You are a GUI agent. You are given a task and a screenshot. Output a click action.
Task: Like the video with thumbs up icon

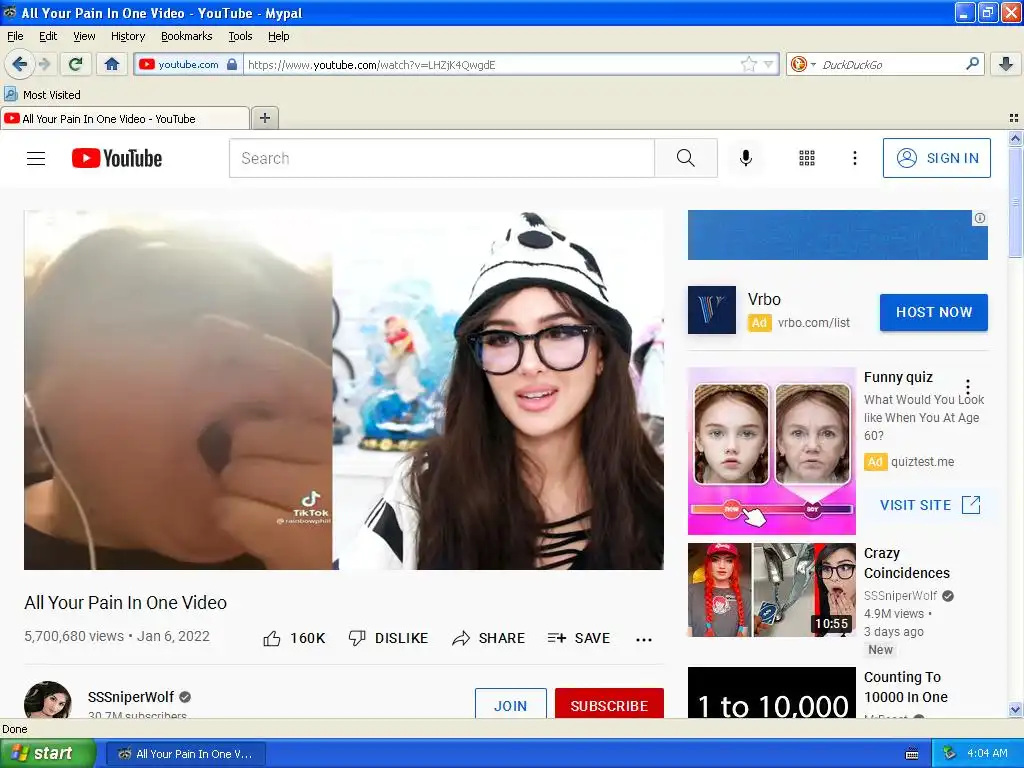pyautogui.click(x=272, y=639)
